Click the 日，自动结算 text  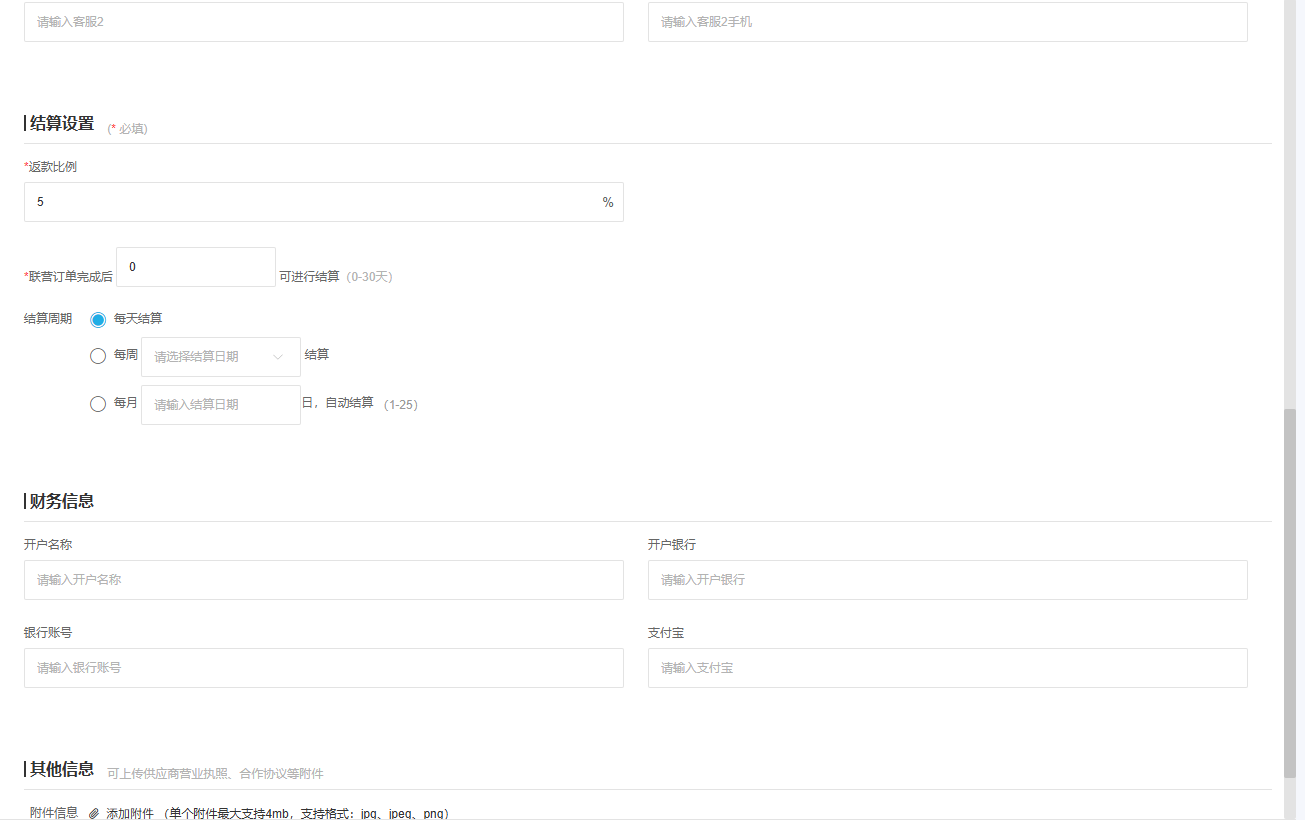pos(338,403)
